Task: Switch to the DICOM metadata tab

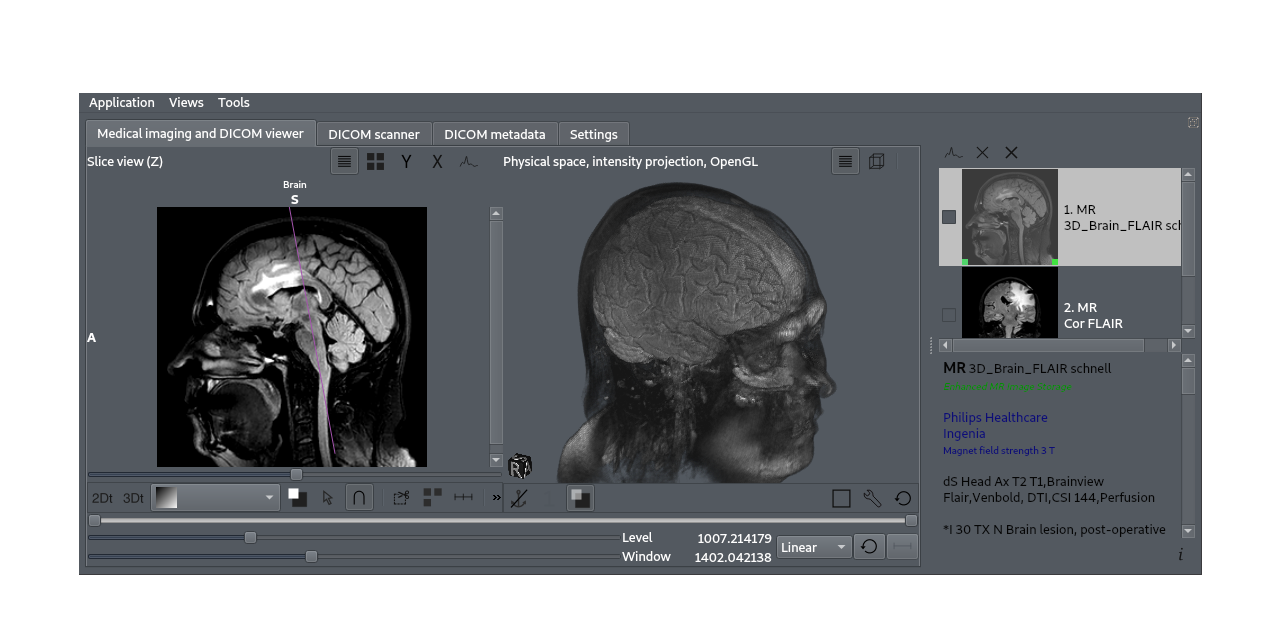Action: coord(494,134)
